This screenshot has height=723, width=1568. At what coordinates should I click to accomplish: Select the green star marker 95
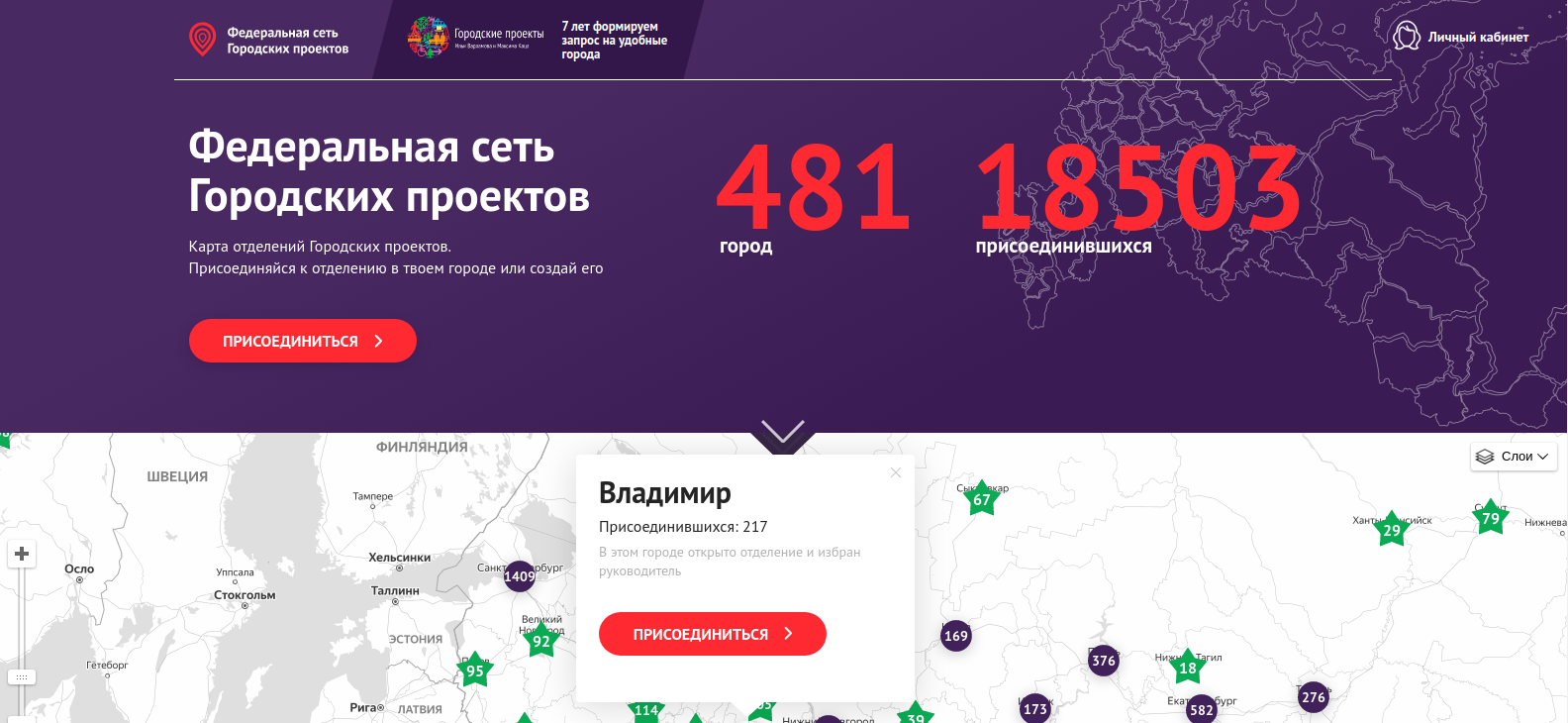coord(475,671)
